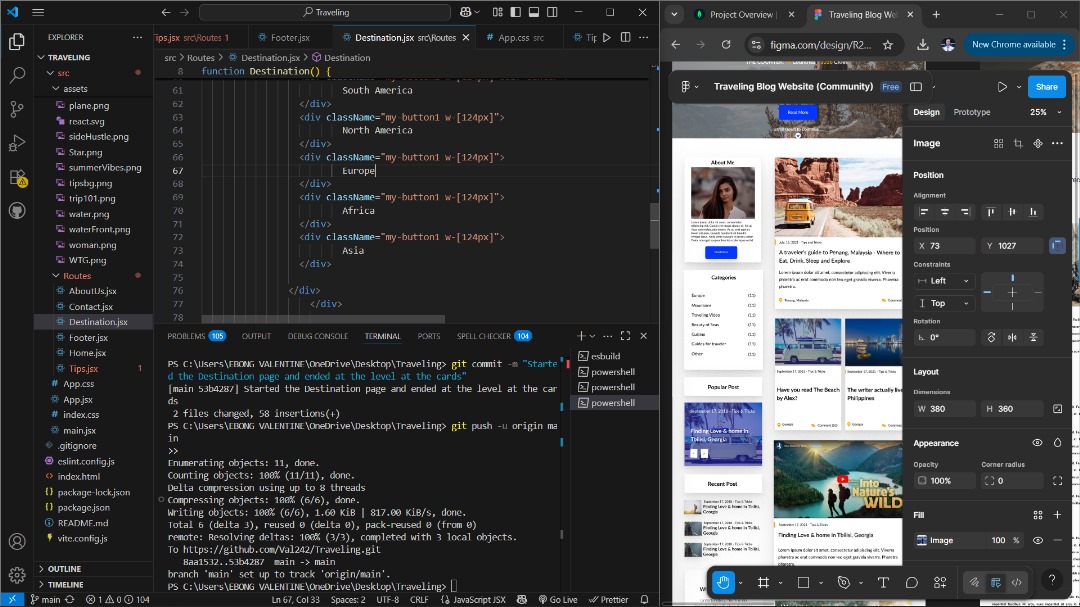Toggle Figma layer visibility in Appearance

pyautogui.click(x=1037, y=443)
